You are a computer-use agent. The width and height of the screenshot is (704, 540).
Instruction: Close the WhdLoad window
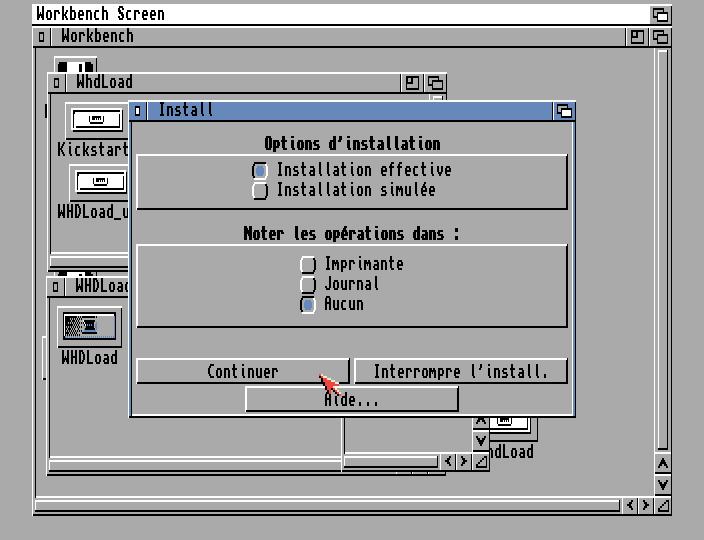56,83
